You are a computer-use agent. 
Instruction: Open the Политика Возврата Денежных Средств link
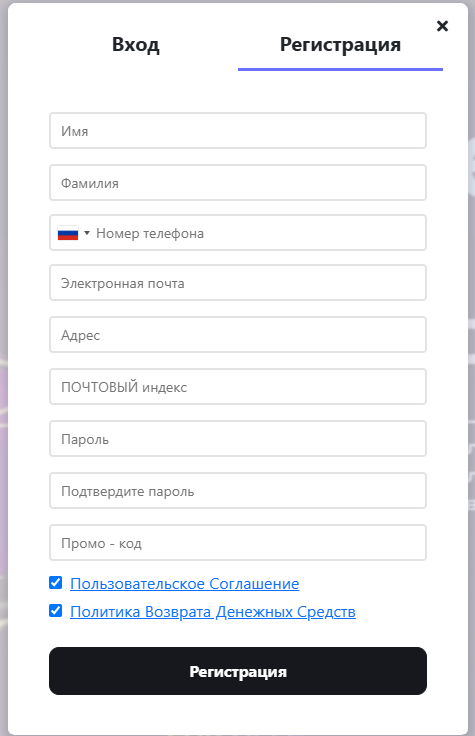pyautogui.click(x=213, y=612)
